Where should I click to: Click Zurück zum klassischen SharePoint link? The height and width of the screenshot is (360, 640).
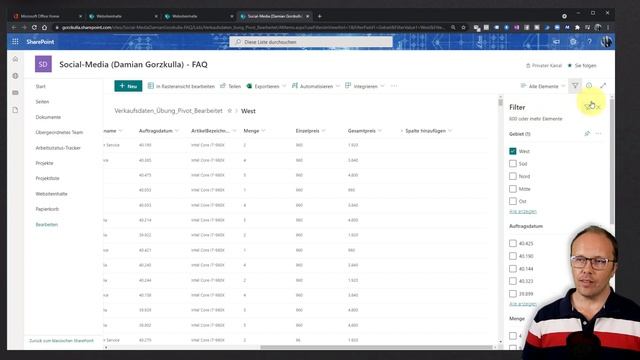tap(61, 340)
